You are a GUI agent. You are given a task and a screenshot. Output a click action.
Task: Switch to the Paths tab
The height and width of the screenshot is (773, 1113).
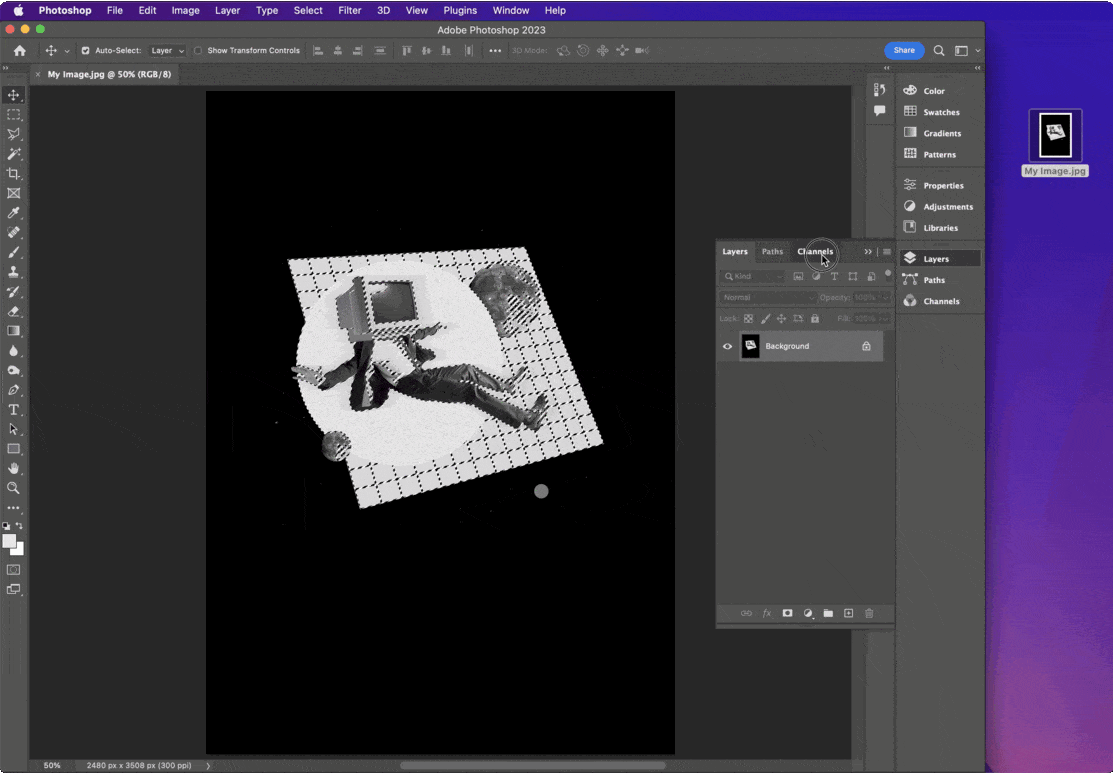click(x=772, y=251)
